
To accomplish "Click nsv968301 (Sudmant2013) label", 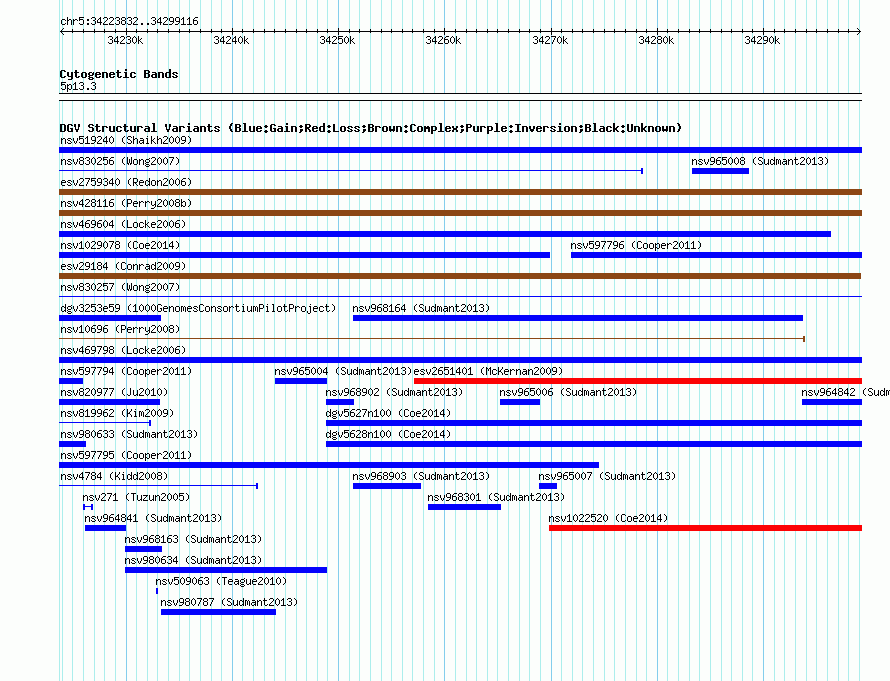I will (x=496, y=497).
